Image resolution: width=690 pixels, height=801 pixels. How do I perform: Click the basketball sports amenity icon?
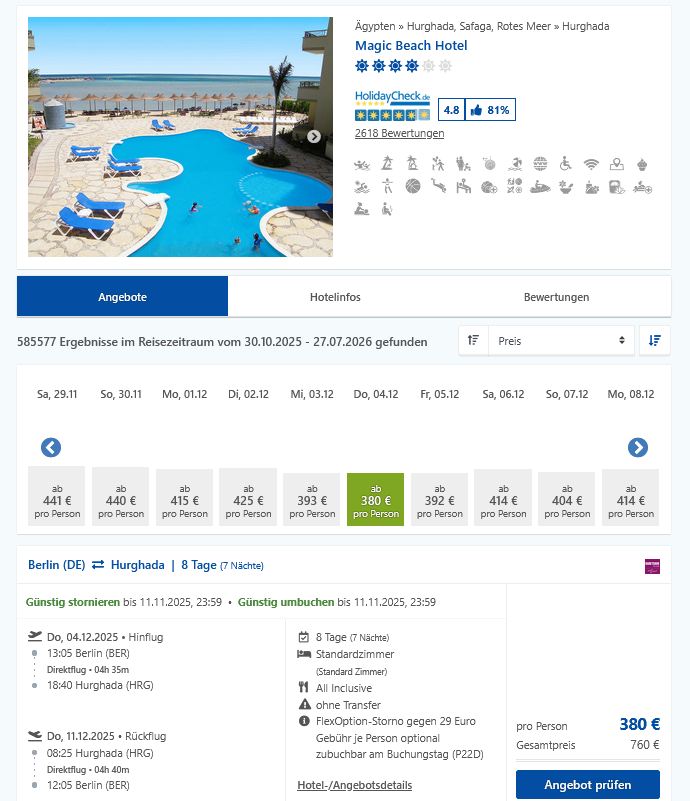pyautogui.click(x=413, y=186)
